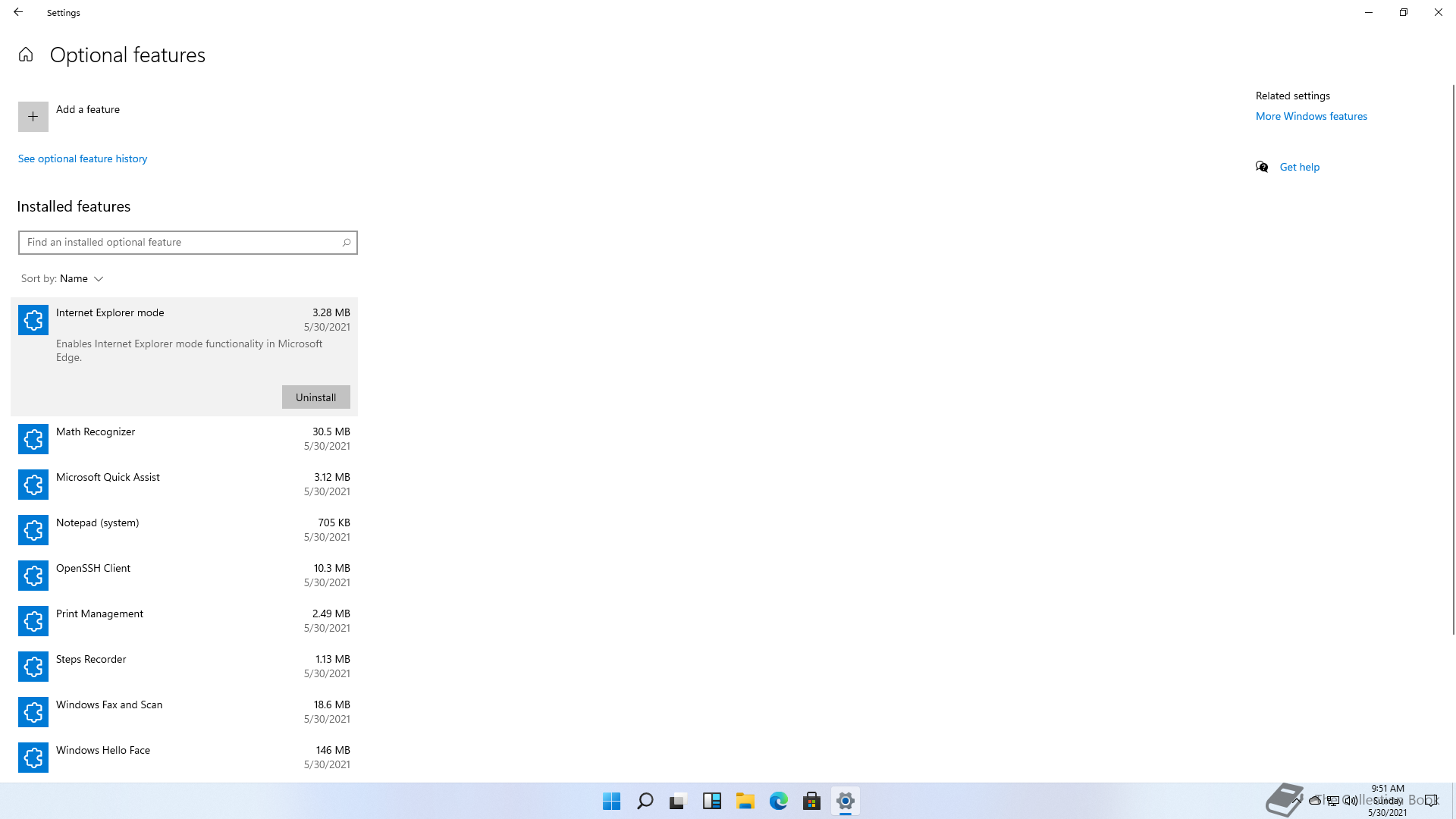
Task: Open Task View from the taskbar
Action: (x=678, y=801)
